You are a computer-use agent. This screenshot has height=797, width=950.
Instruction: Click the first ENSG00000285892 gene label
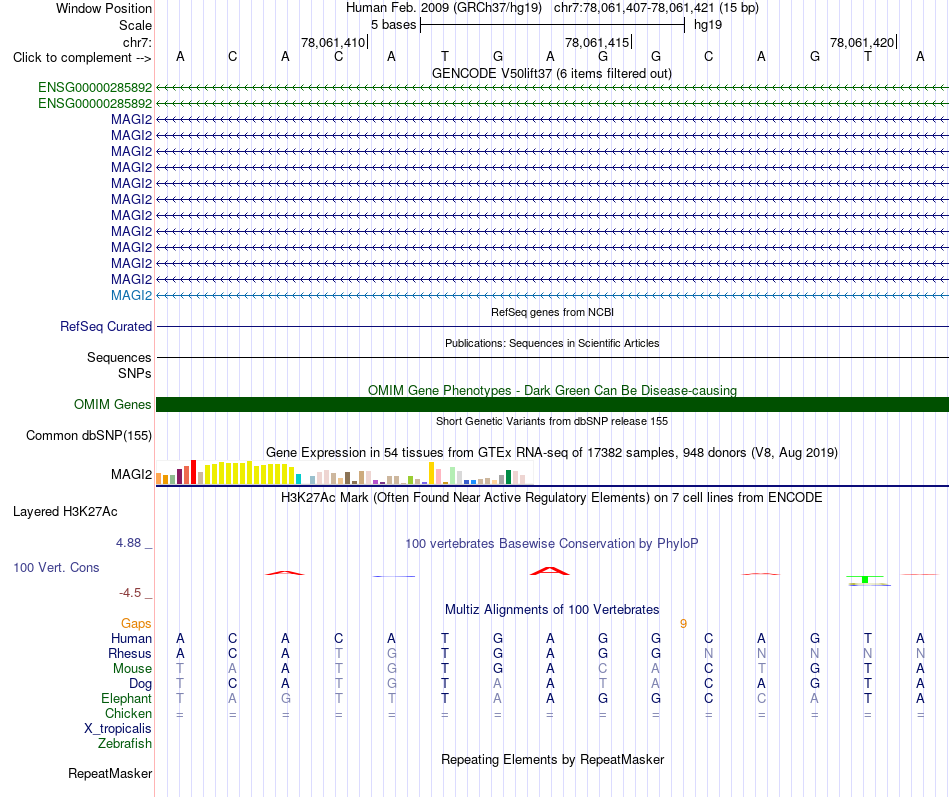95,87
